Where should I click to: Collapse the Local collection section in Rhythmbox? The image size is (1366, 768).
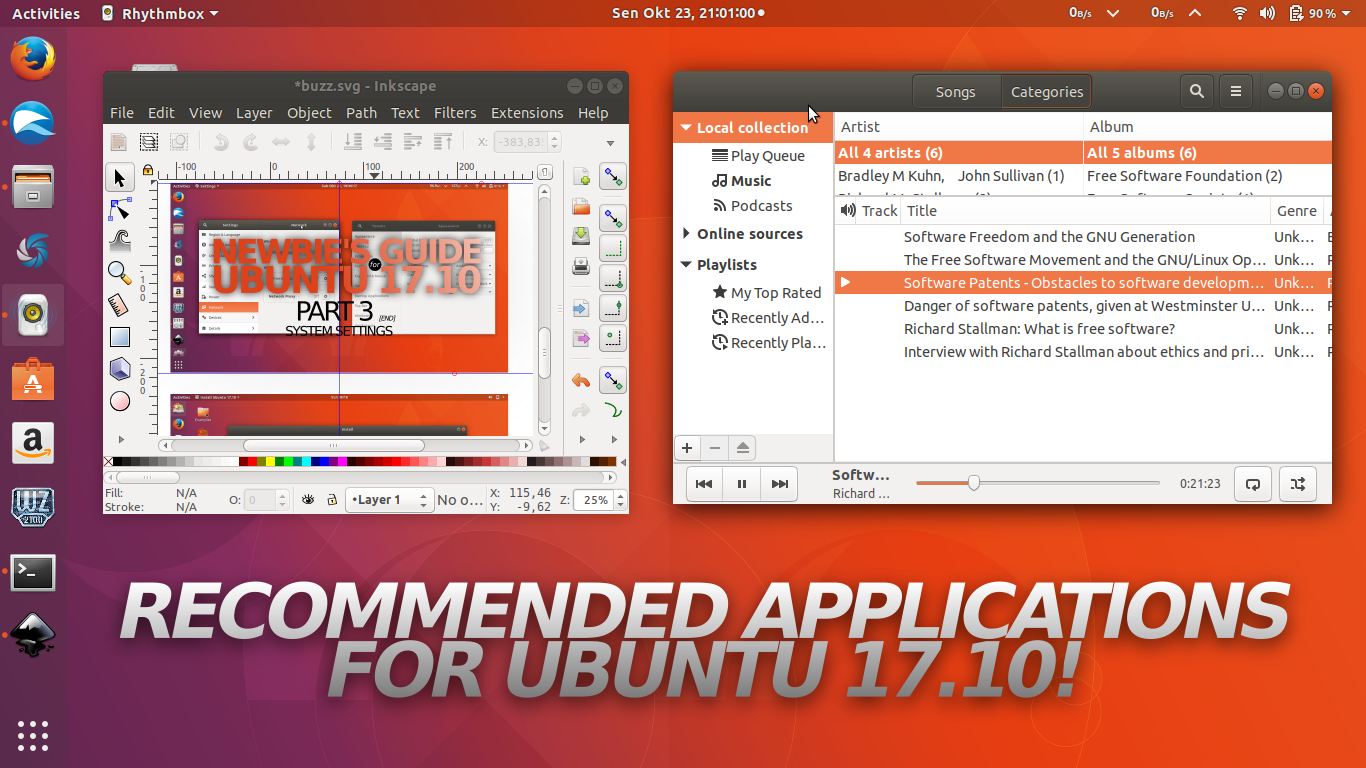686,128
